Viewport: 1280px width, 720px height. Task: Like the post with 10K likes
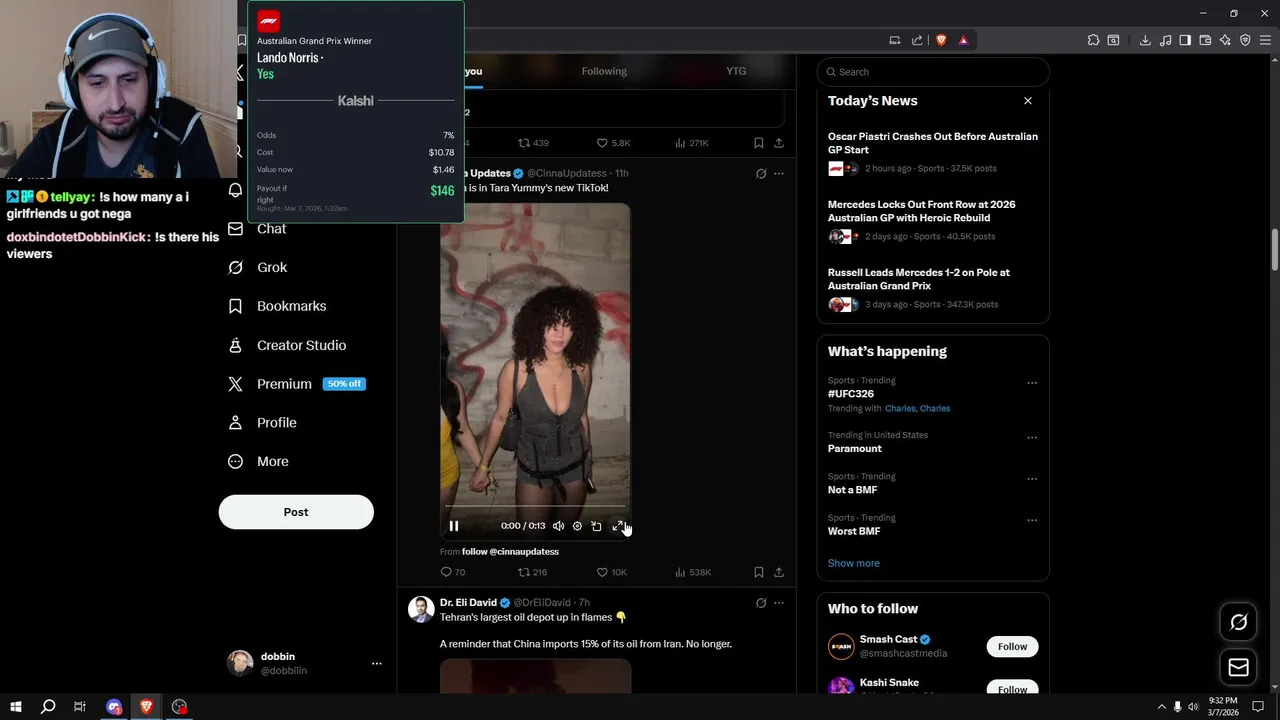tap(611, 572)
